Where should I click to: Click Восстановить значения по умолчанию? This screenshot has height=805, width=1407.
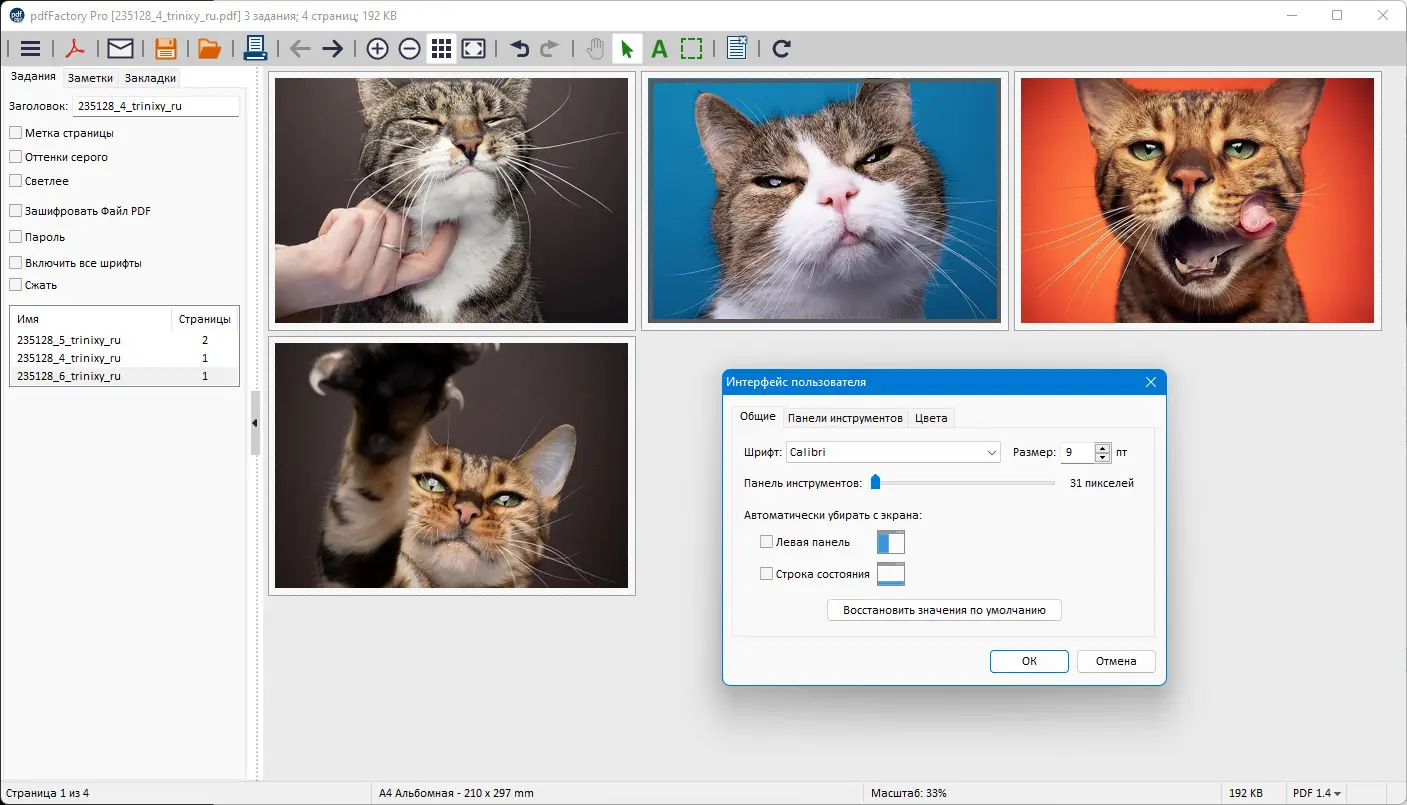coord(944,610)
